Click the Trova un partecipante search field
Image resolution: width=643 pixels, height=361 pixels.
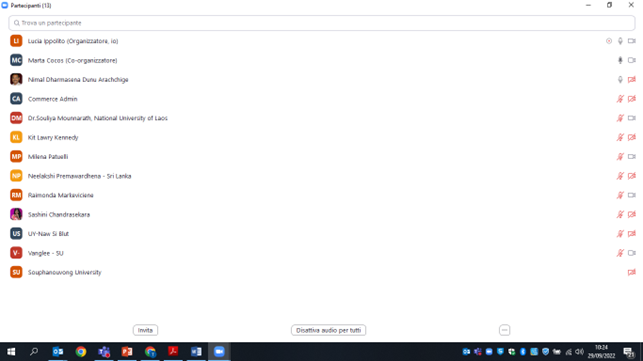tap(322, 23)
